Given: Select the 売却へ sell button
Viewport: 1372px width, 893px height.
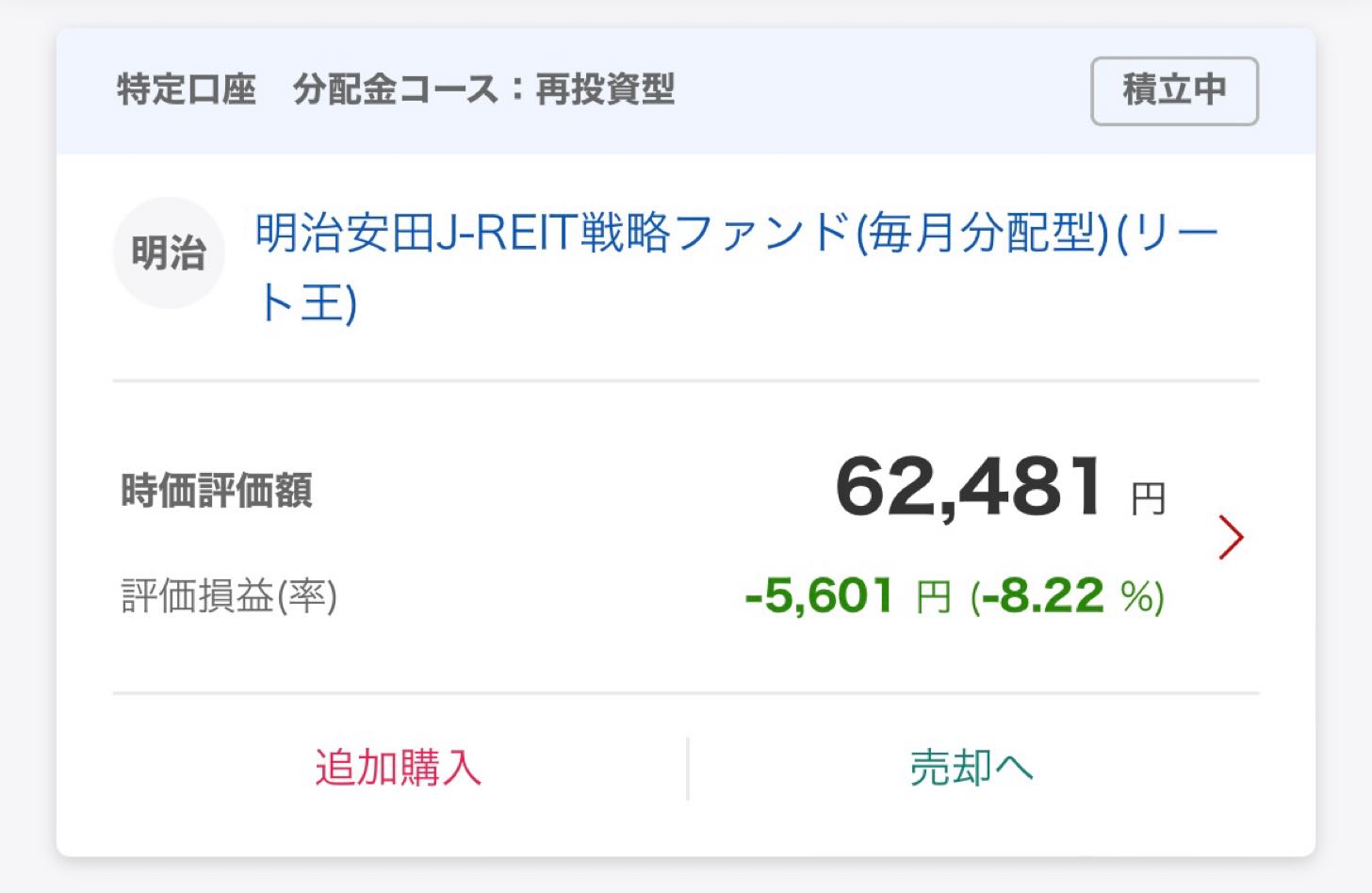Looking at the screenshot, I should (972, 768).
